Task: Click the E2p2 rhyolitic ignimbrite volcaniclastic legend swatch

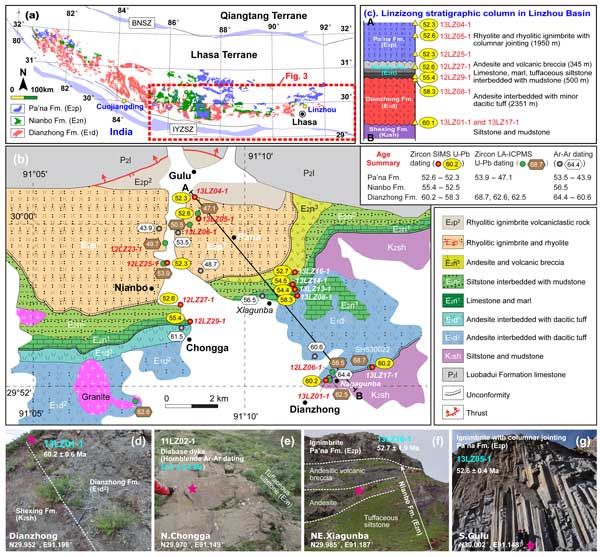Action: pyautogui.click(x=452, y=223)
